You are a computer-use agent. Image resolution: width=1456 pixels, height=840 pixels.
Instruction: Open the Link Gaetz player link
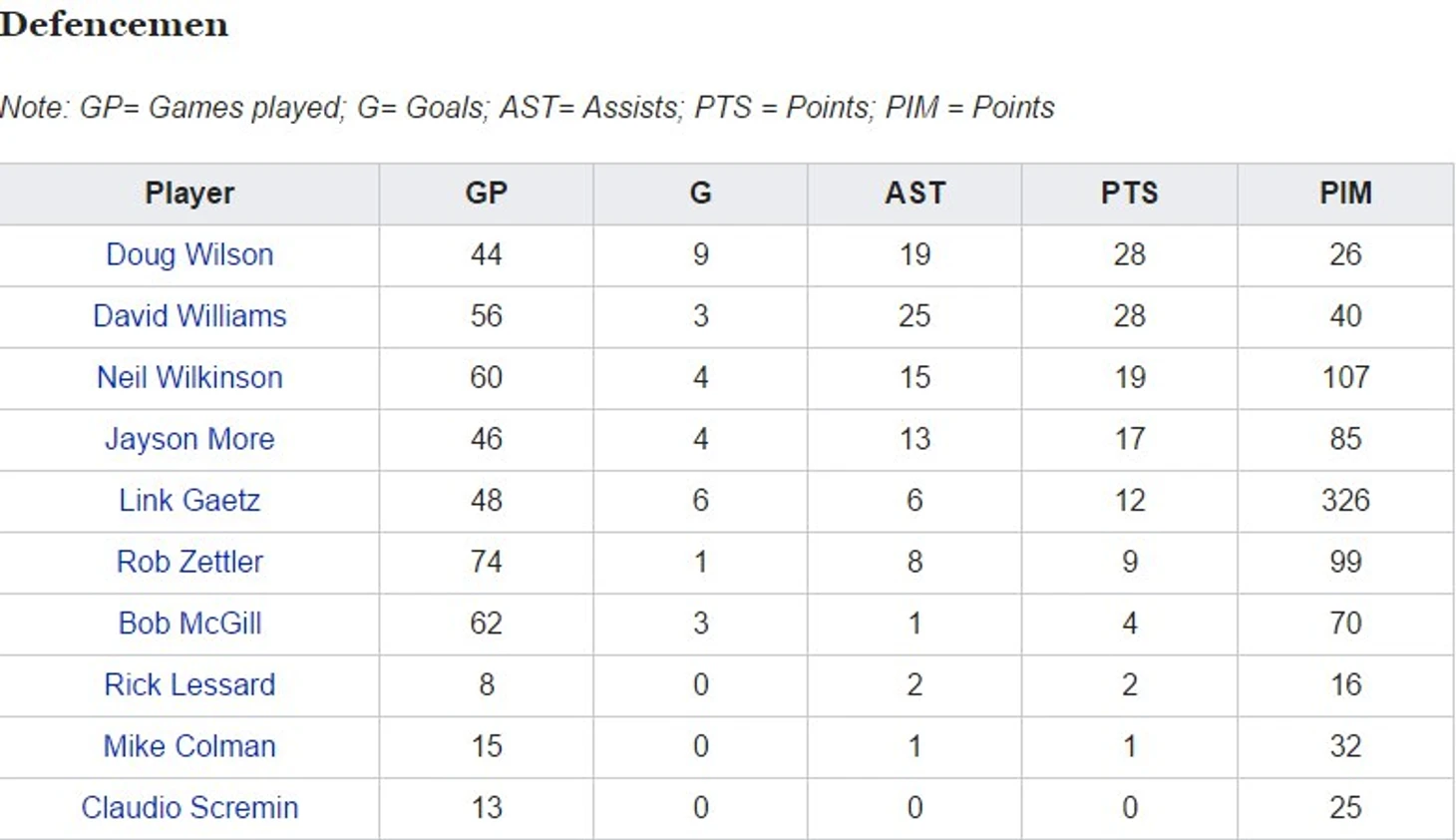189,501
